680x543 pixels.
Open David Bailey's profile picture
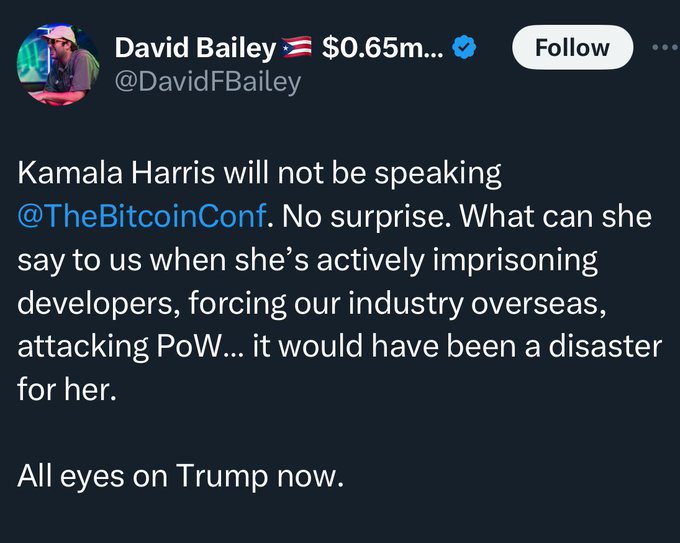pyautogui.click(x=57, y=66)
